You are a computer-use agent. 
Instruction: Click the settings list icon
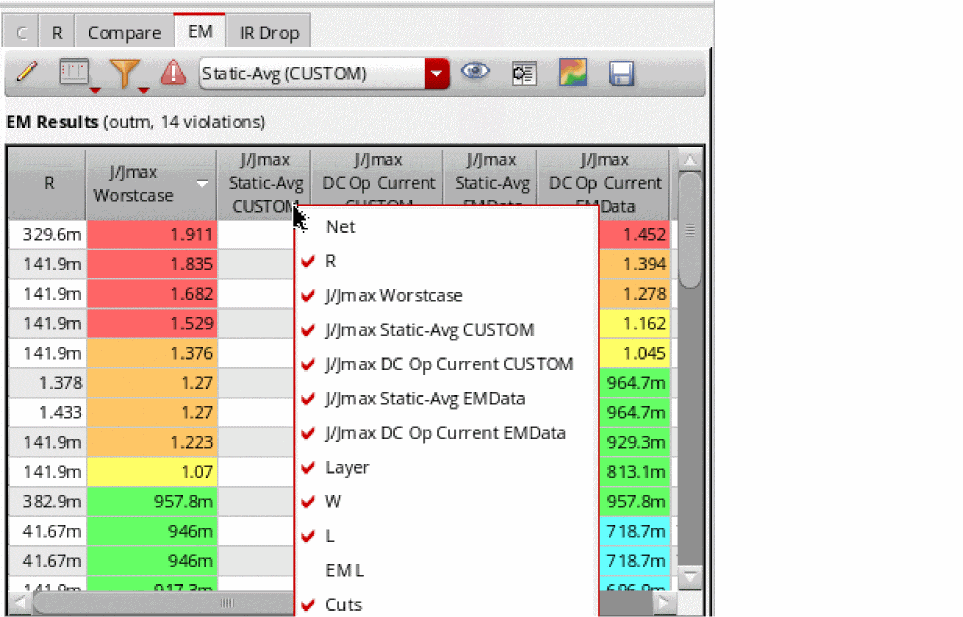524,74
